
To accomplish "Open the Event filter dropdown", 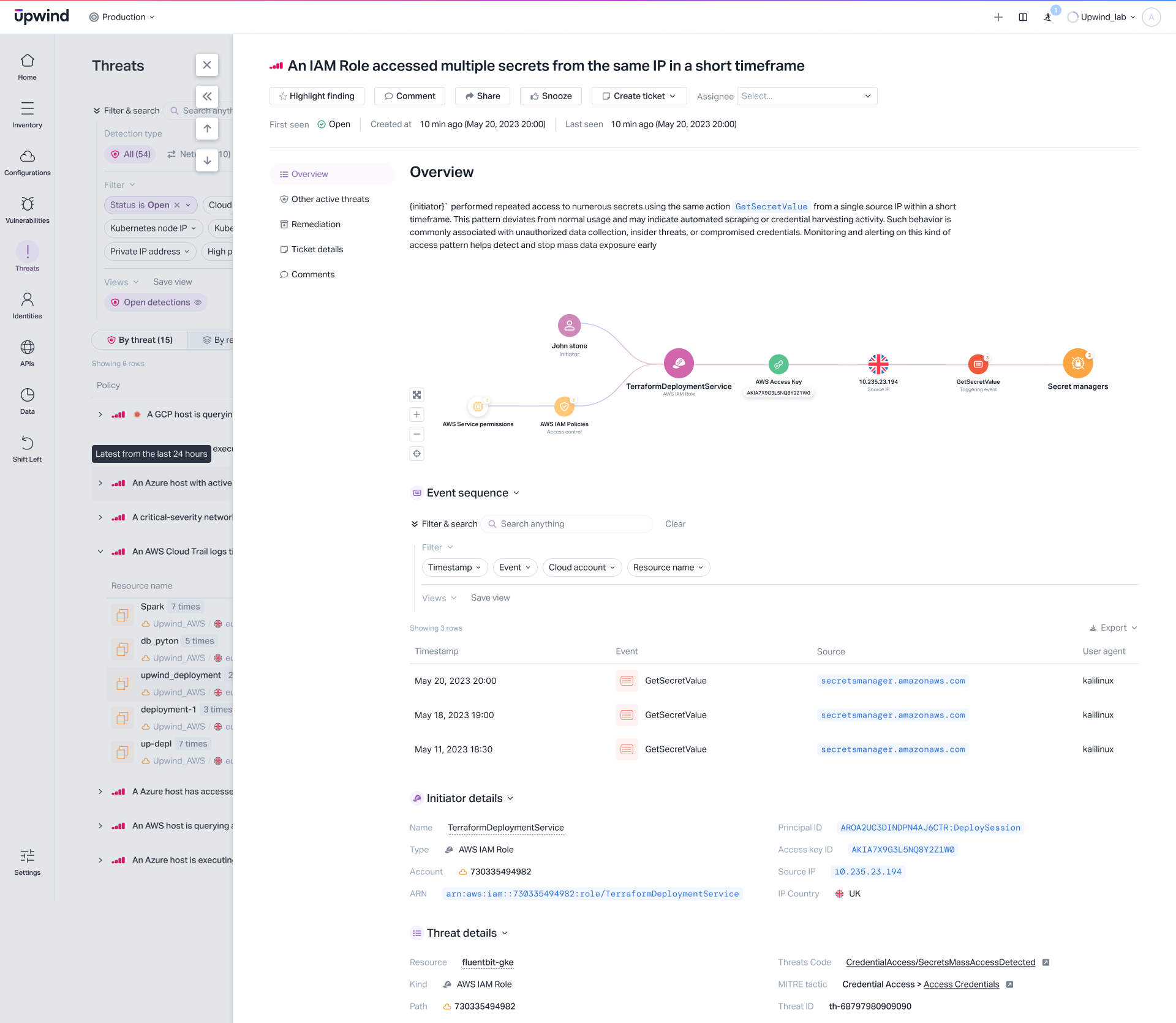I will (515, 568).
